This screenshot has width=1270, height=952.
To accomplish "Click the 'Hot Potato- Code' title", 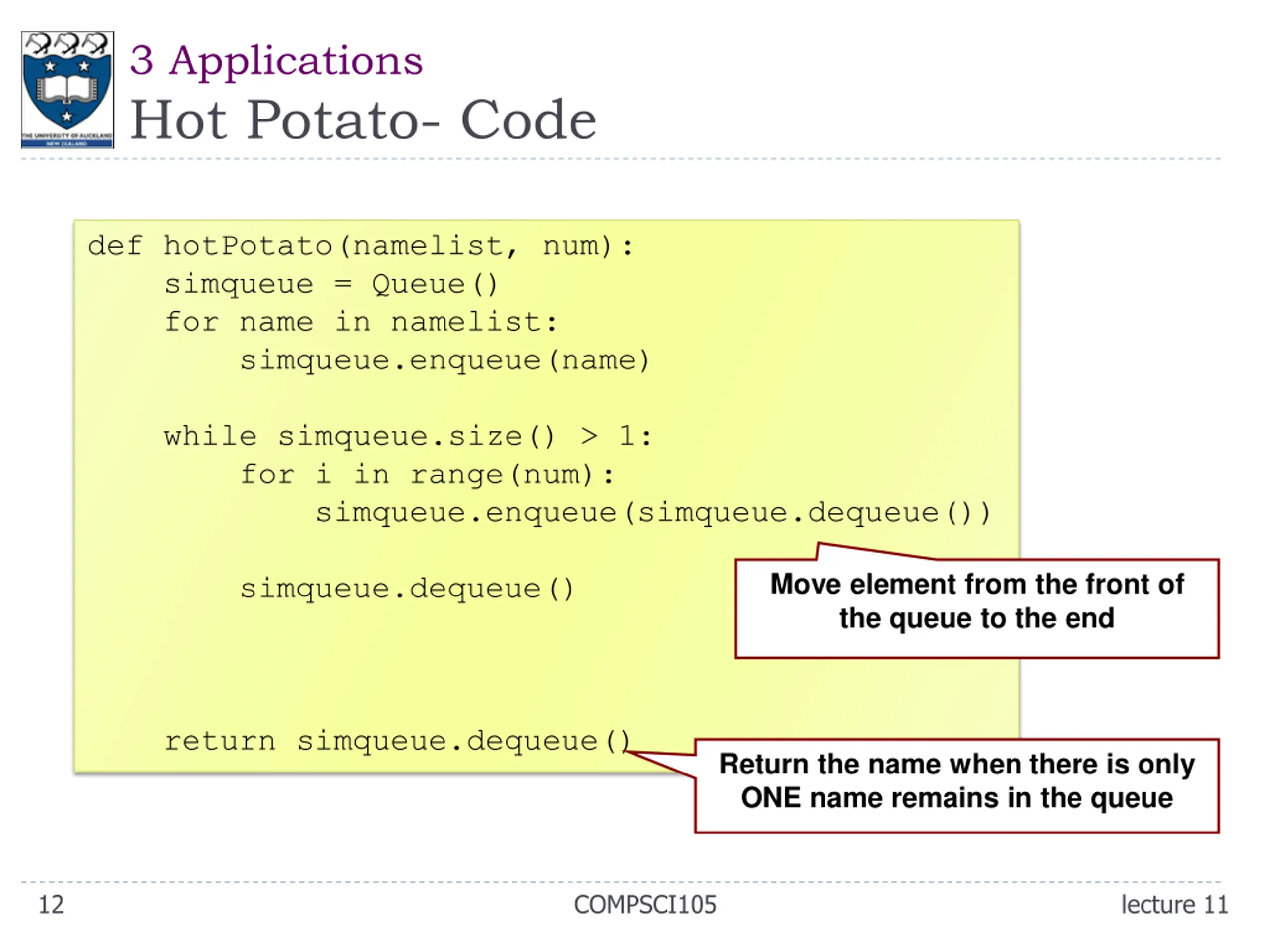I will 364,119.
